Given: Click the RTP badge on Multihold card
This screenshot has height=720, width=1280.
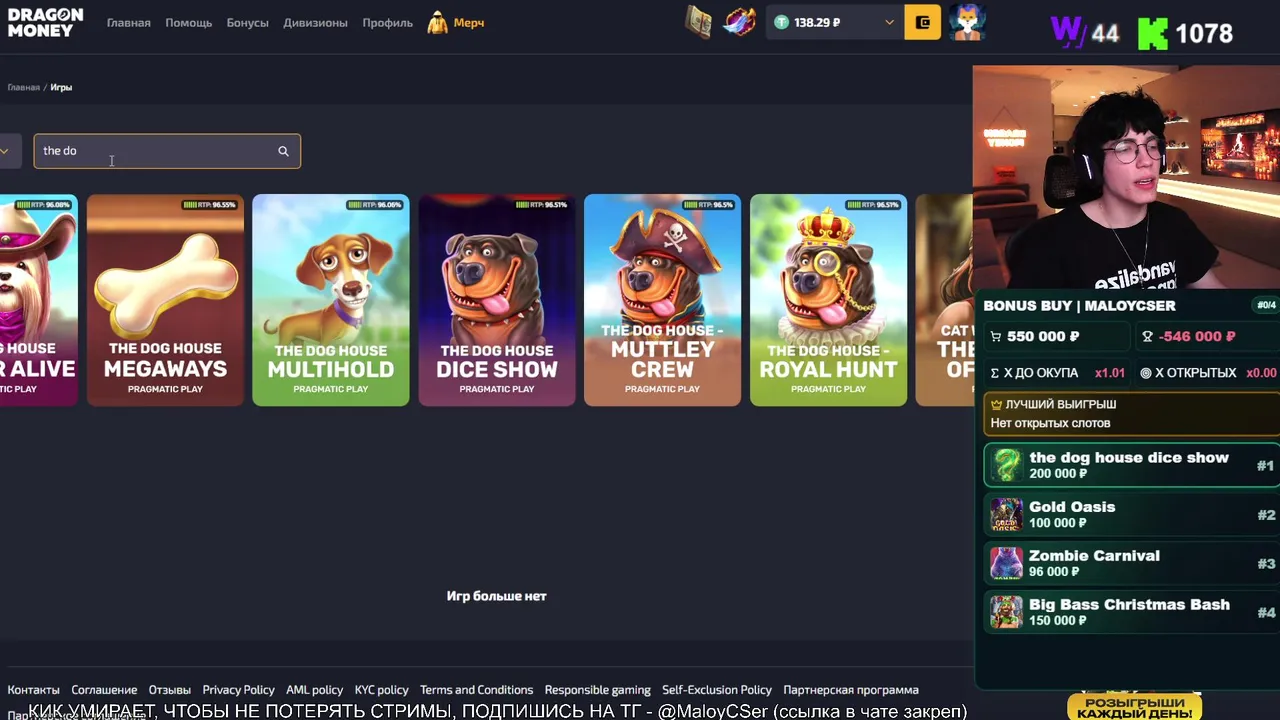Looking at the screenshot, I should (x=375, y=205).
